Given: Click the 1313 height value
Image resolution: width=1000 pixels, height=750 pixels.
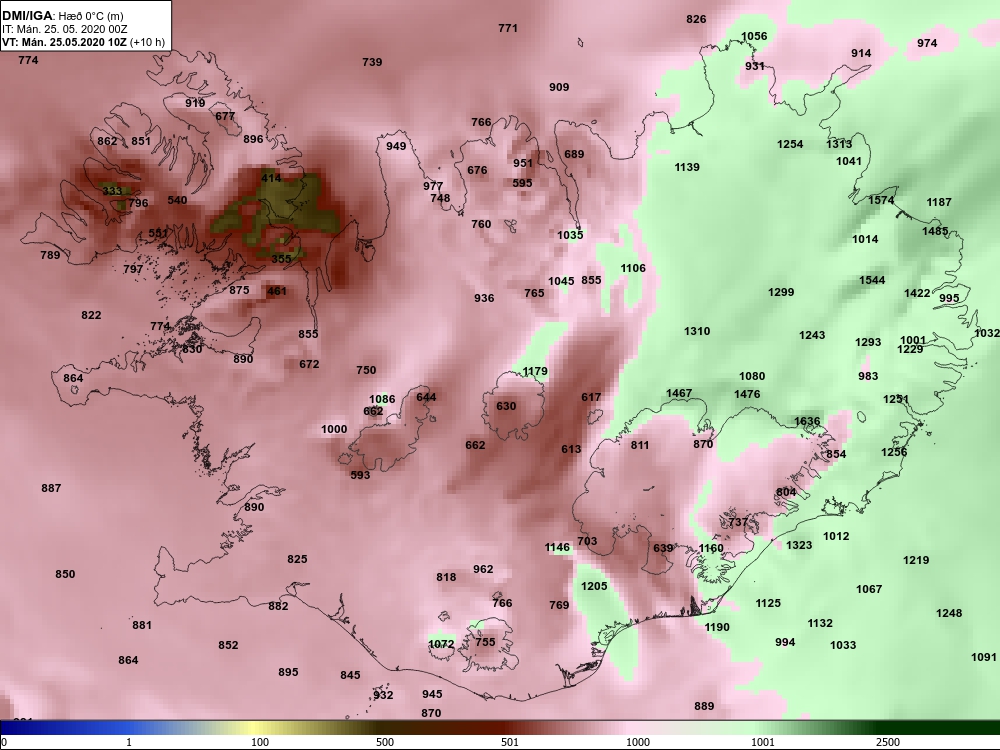Looking at the screenshot, I should coord(839,144).
